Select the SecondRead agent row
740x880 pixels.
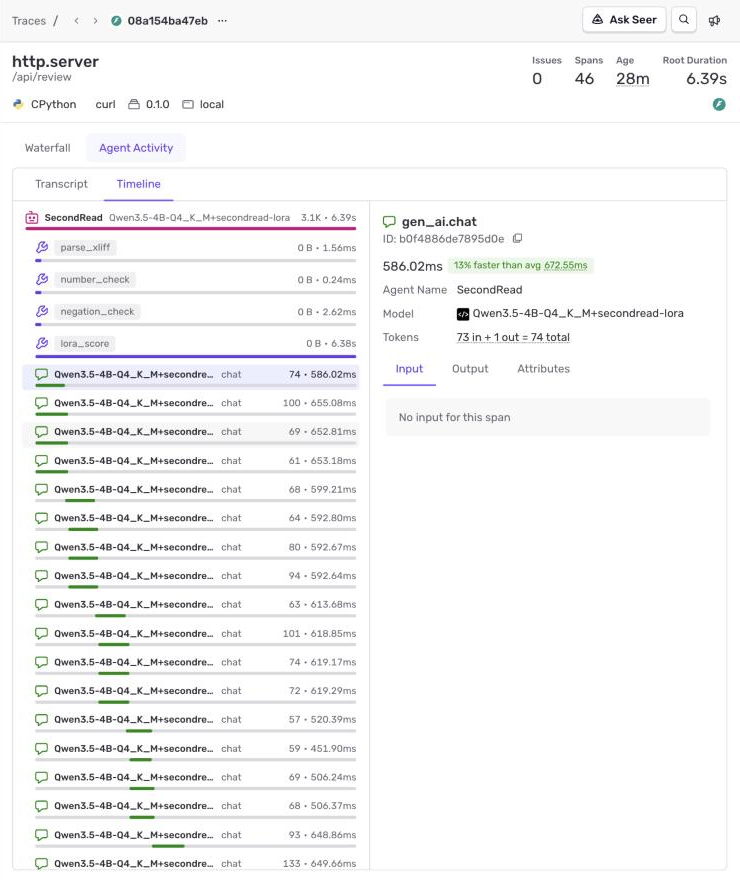click(191, 218)
